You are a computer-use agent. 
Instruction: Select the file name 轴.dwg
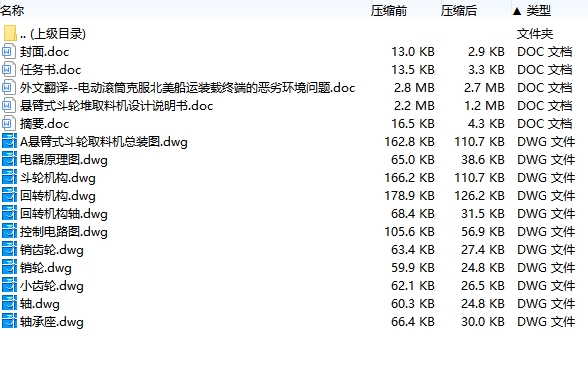click(x=40, y=304)
